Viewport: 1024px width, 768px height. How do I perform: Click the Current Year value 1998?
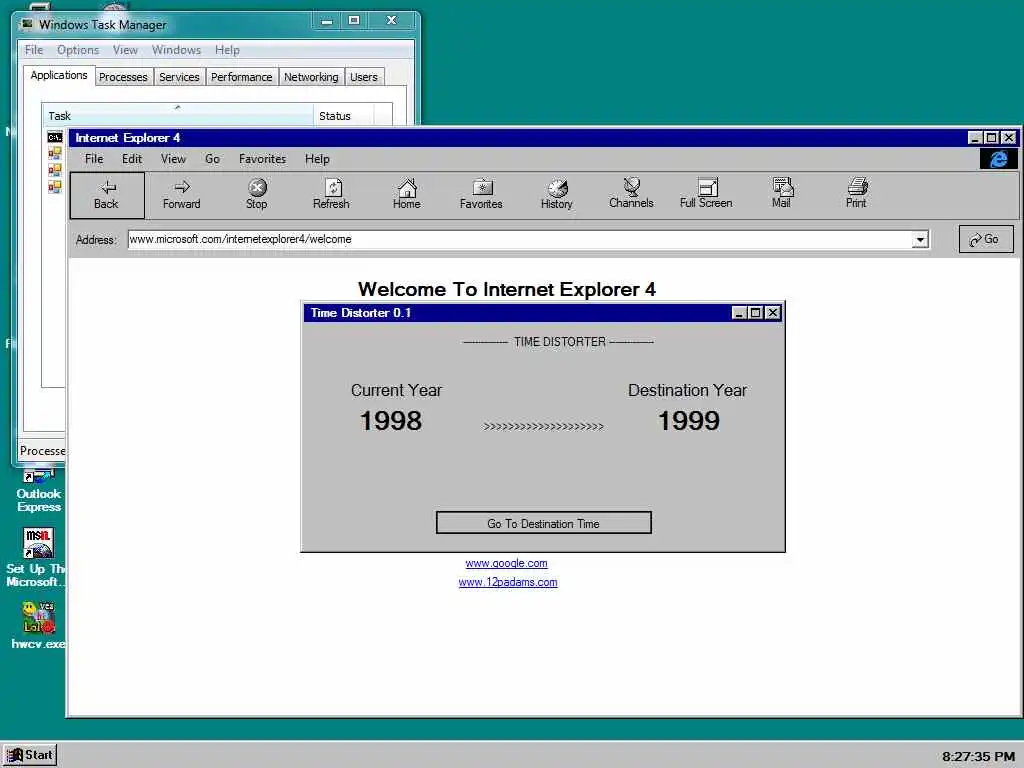coord(391,421)
